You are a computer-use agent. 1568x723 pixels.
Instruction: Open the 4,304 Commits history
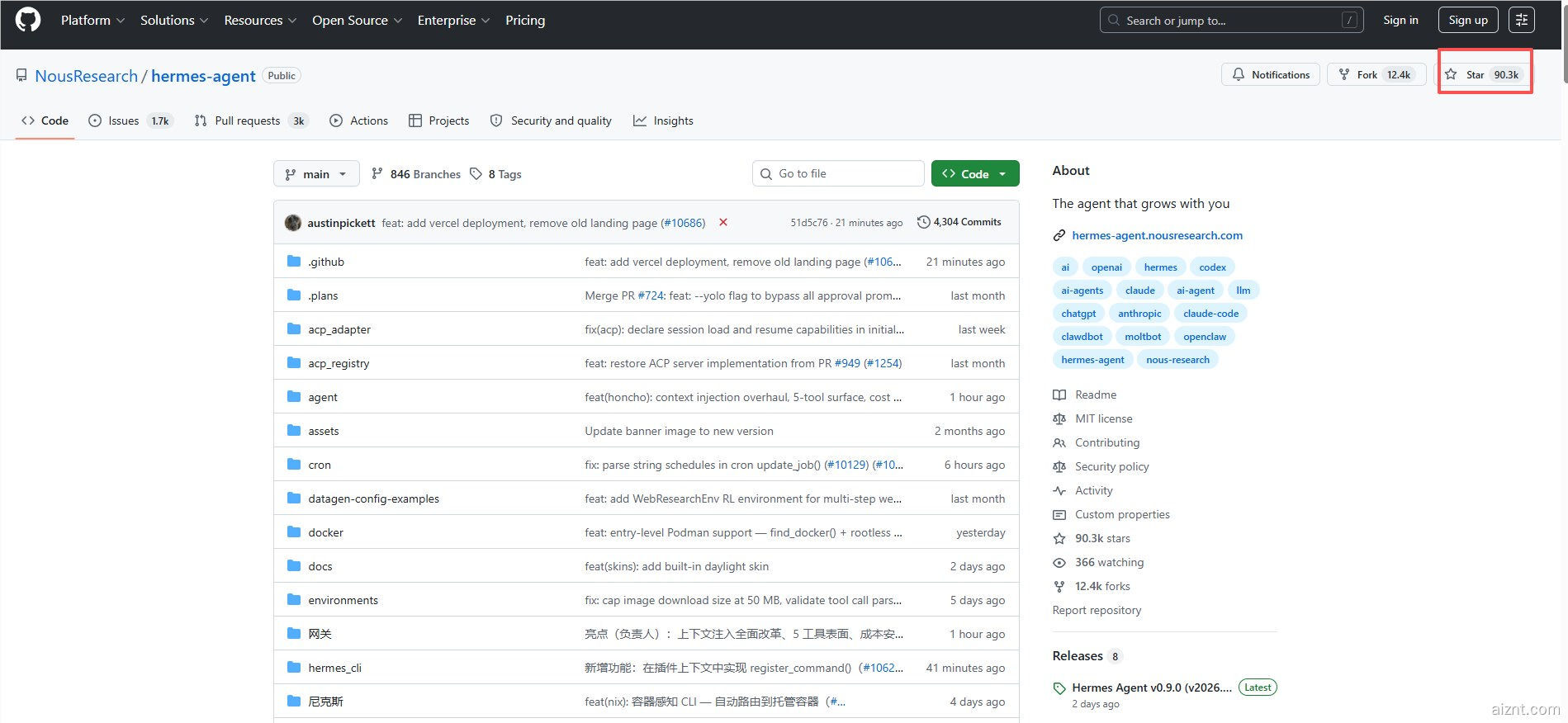click(959, 222)
